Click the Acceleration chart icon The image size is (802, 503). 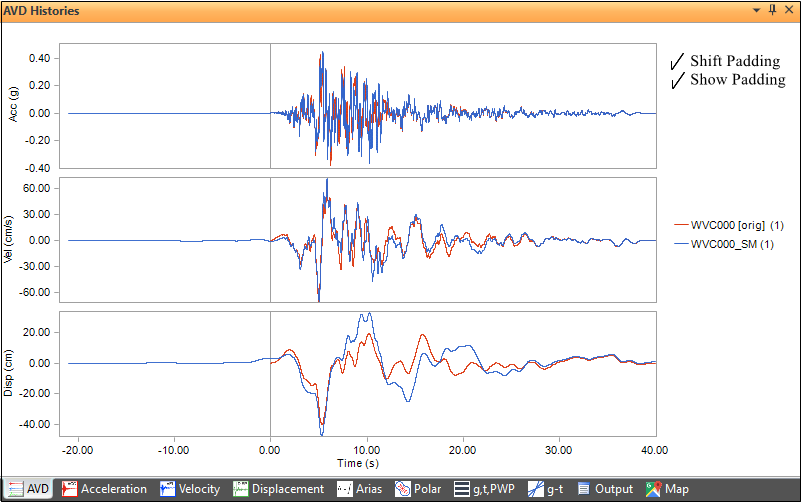click(70, 489)
